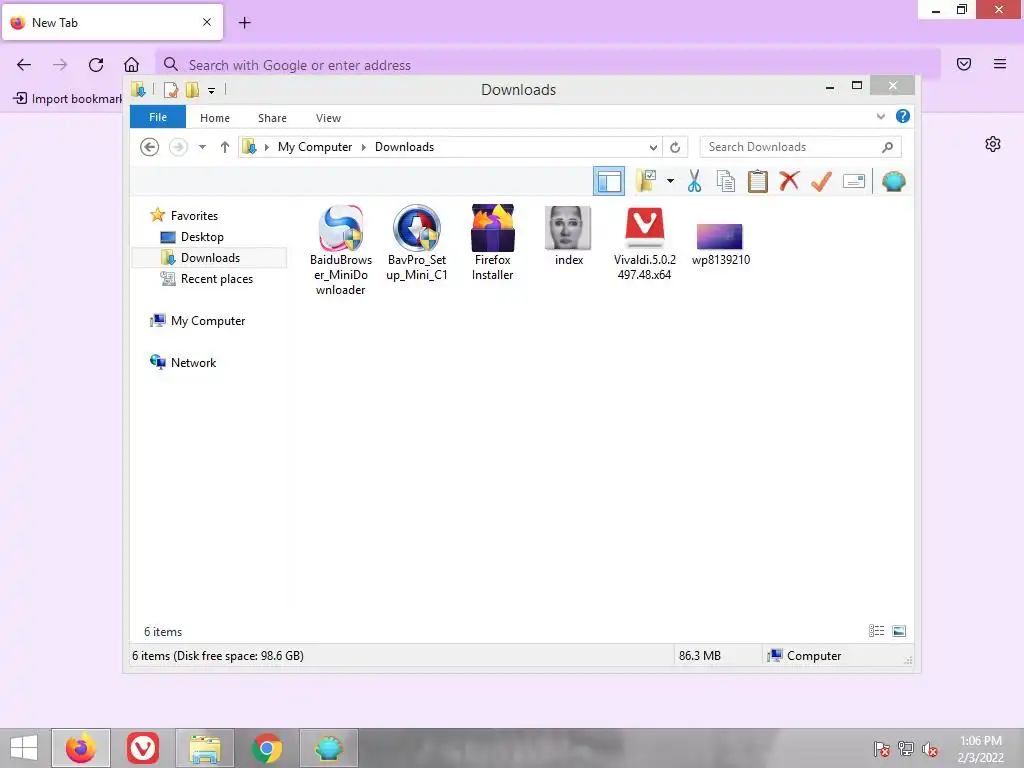Click volume speaker tray icon
Image resolution: width=1024 pixels, height=768 pixels.
[929, 750]
